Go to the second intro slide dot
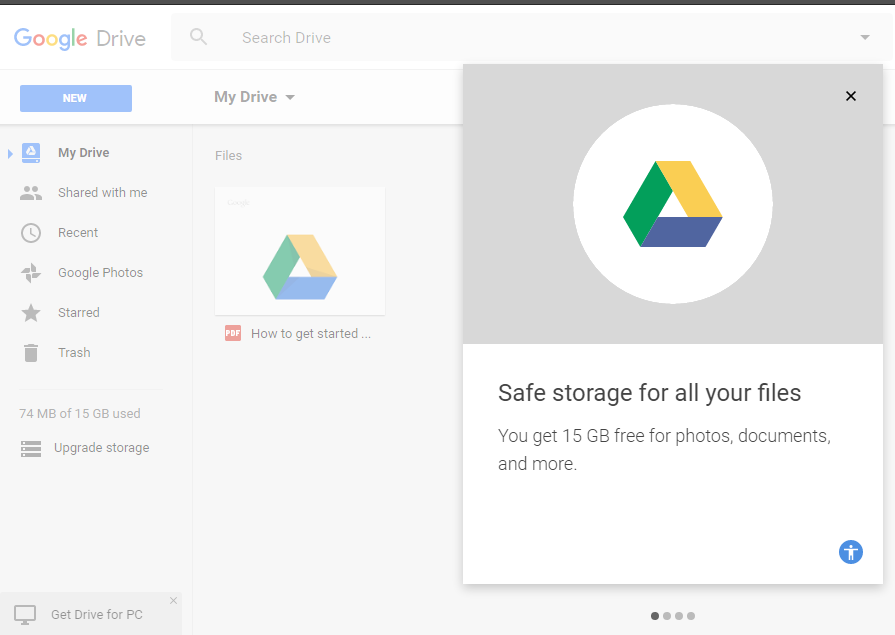Screen dimensions: 895x635 click(x=667, y=616)
